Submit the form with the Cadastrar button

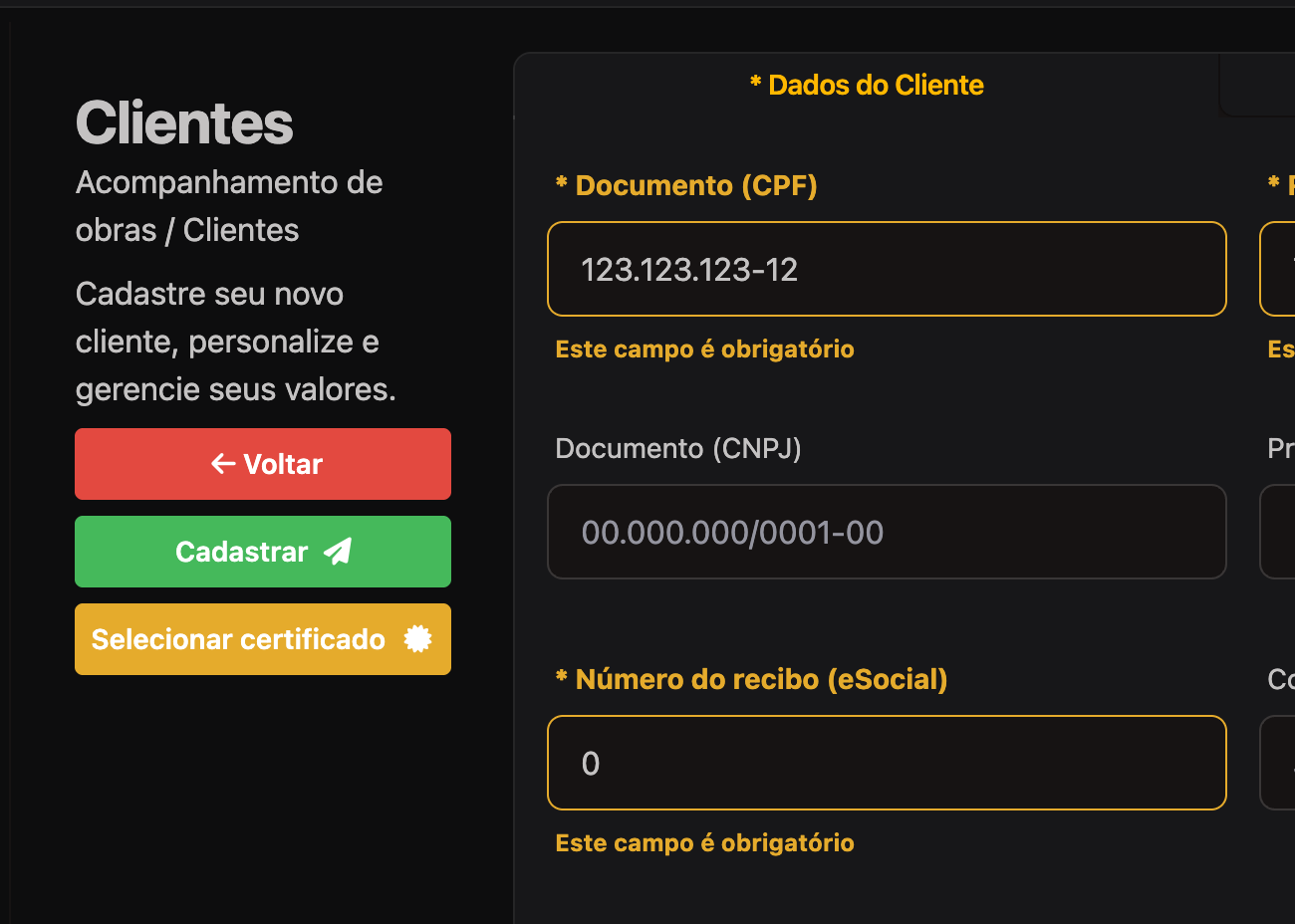(x=262, y=552)
